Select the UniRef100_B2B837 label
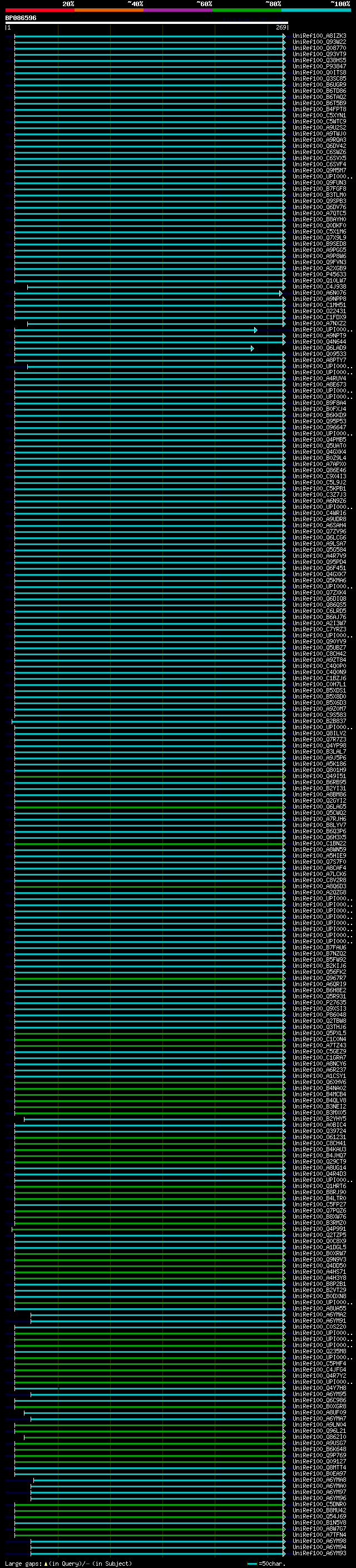The width and height of the screenshot is (356, 1568). (x=319, y=721)
